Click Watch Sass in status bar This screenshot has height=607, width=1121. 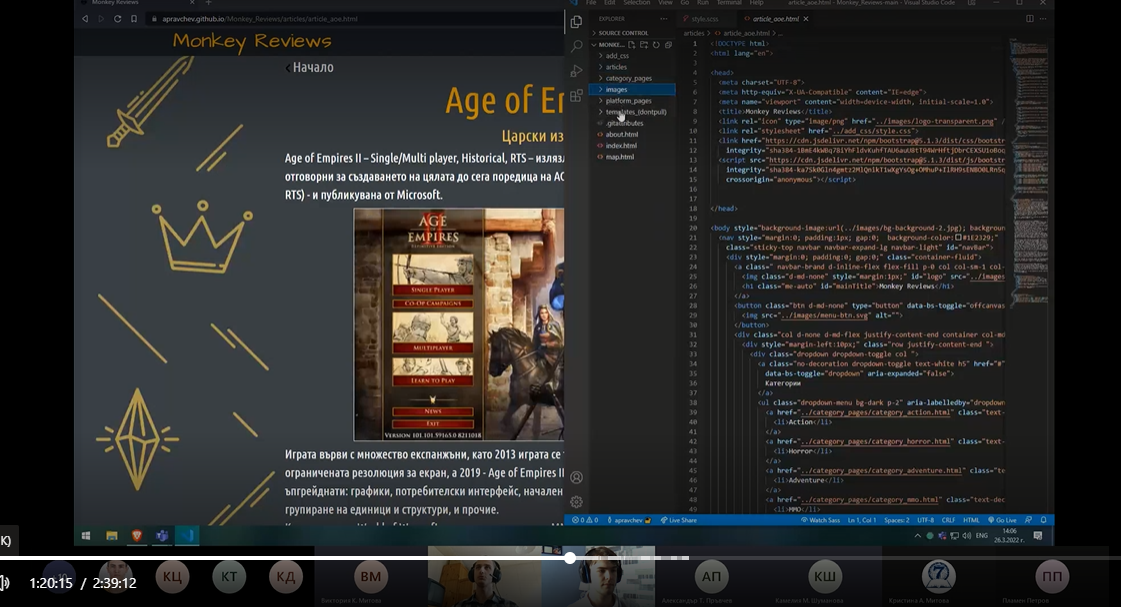point(820,520)
